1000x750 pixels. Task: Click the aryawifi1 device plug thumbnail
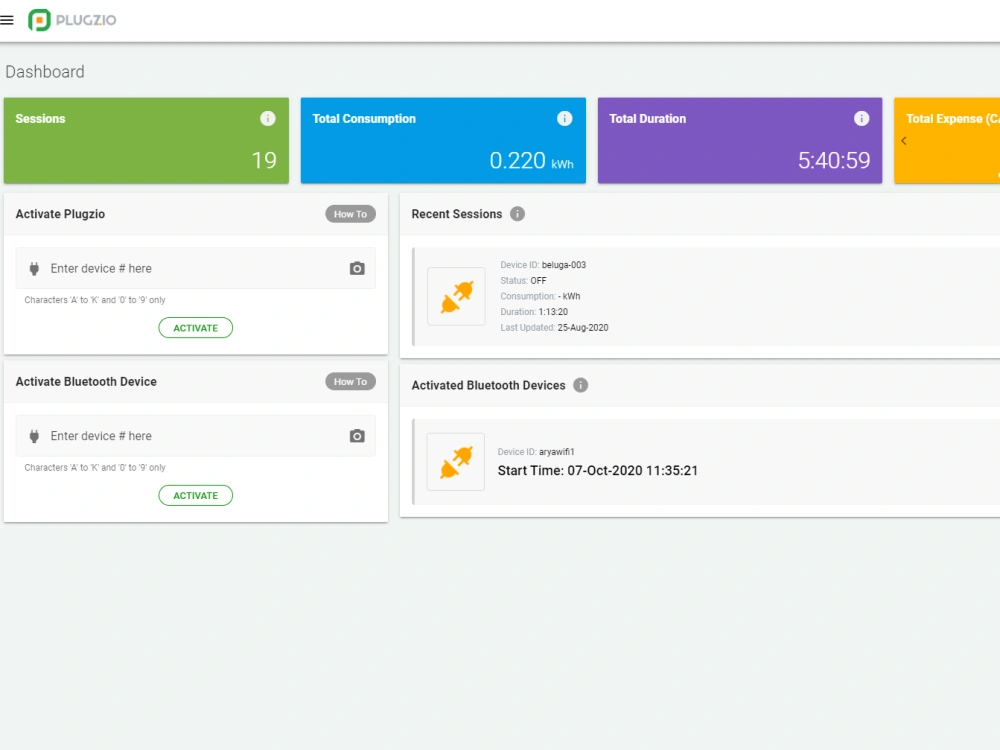pyautogui.click(x=455, y=462)
